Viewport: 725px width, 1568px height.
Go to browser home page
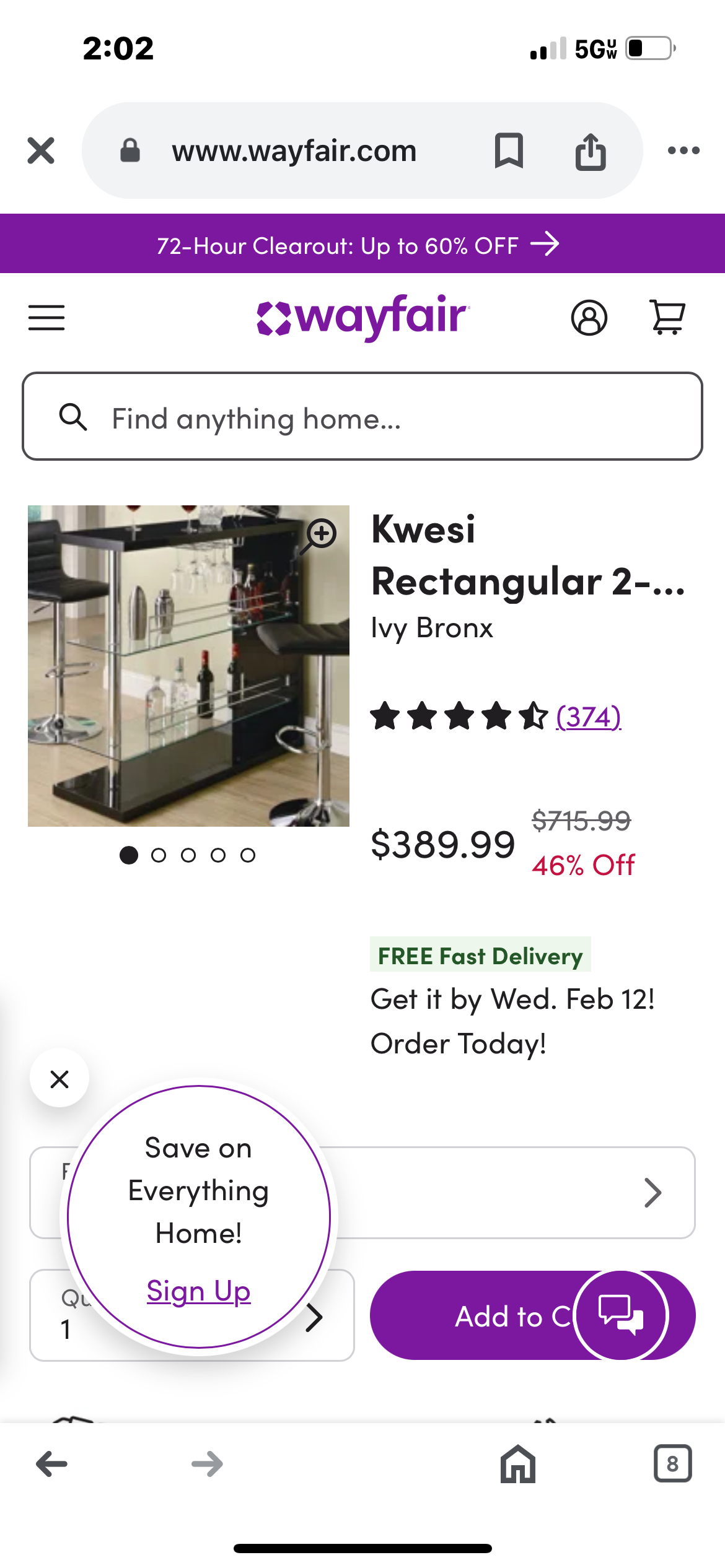pyautogui.click(x=518, y=1464)
